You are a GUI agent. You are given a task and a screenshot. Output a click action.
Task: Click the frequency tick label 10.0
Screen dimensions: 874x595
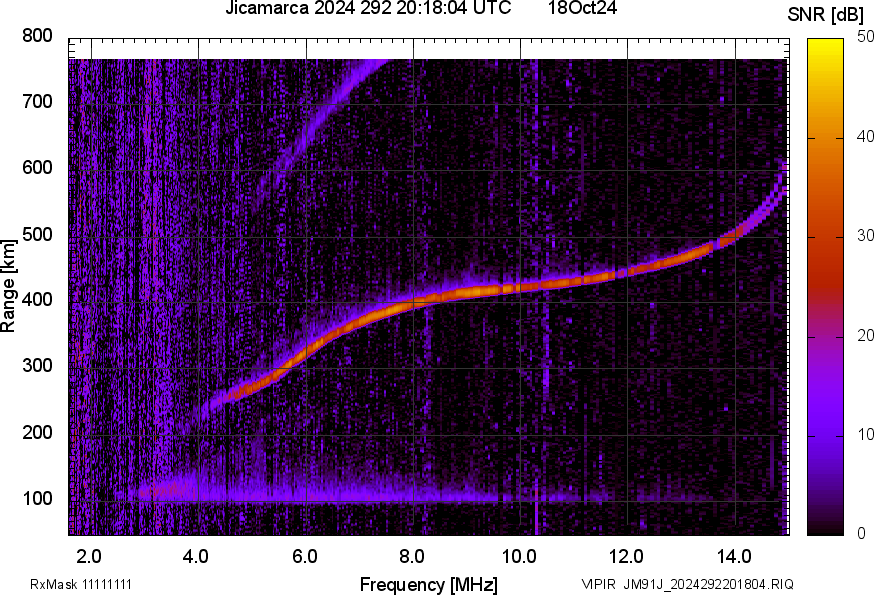point(519,556)
